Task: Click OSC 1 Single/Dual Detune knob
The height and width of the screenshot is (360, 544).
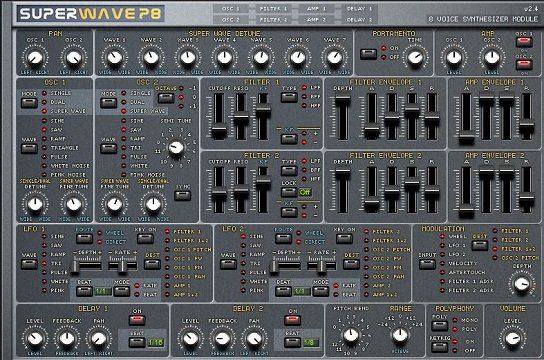Action: tap(35, 204)
